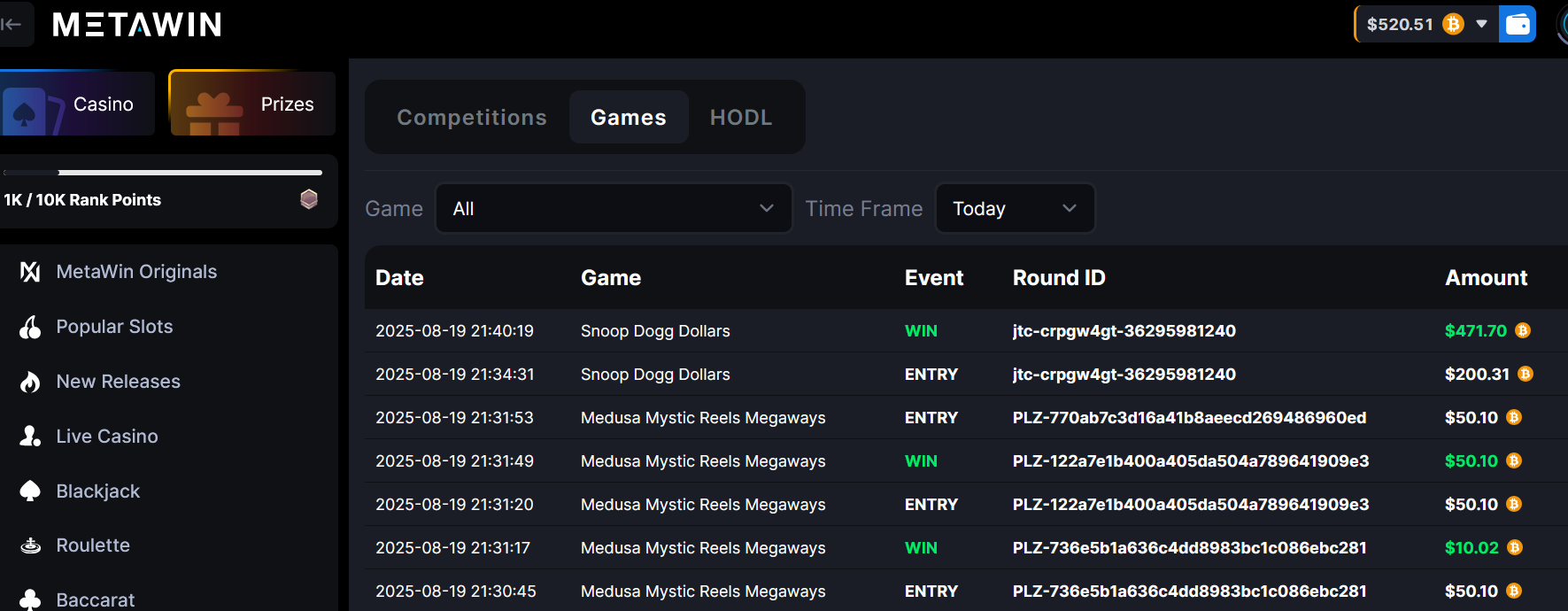Click the WIN event in the 21:31:17 row
Screen dimensions: 1568x611
point(921,548)
